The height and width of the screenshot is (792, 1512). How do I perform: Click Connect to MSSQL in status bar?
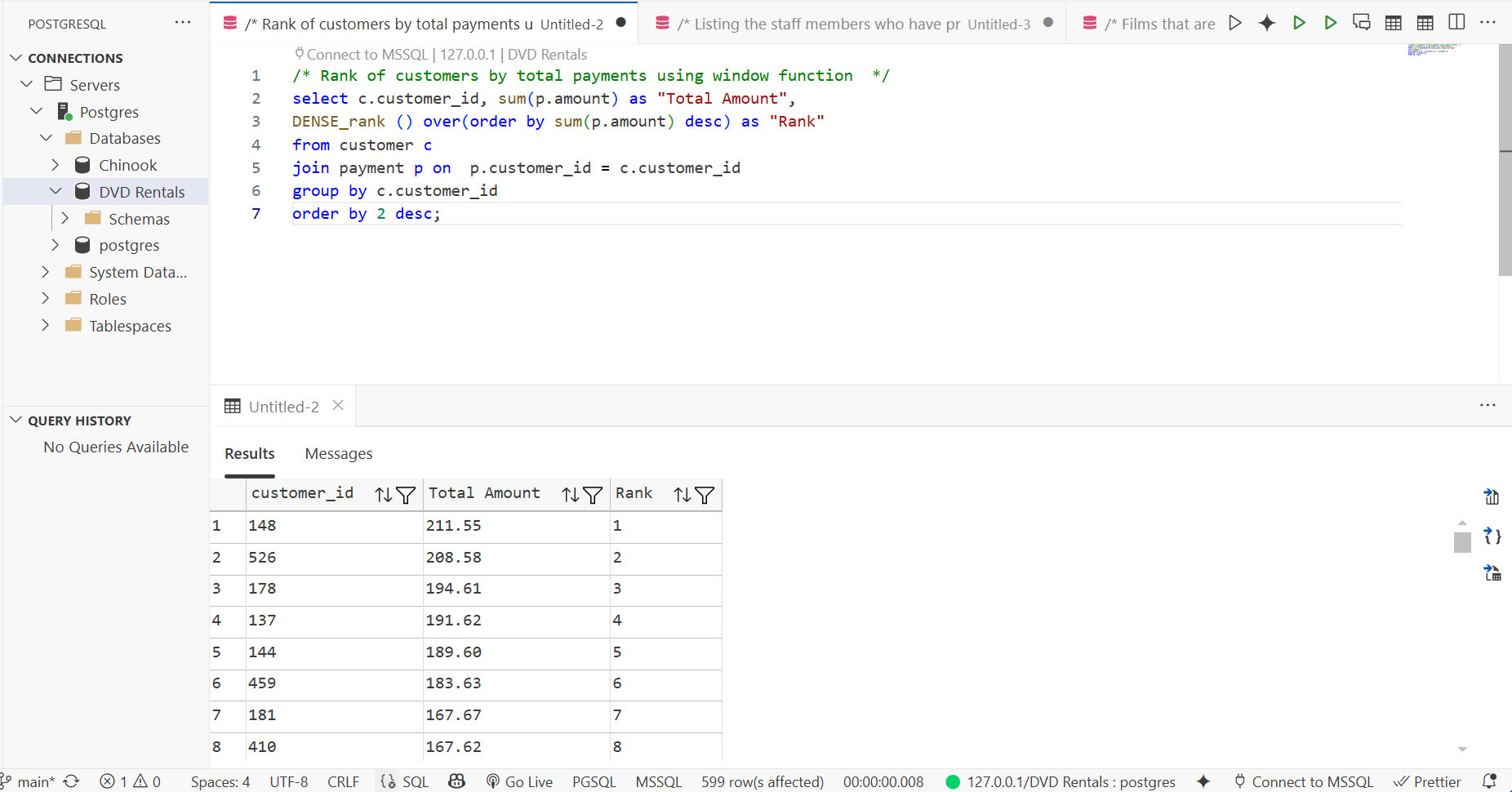click(x=1304, y=781)
